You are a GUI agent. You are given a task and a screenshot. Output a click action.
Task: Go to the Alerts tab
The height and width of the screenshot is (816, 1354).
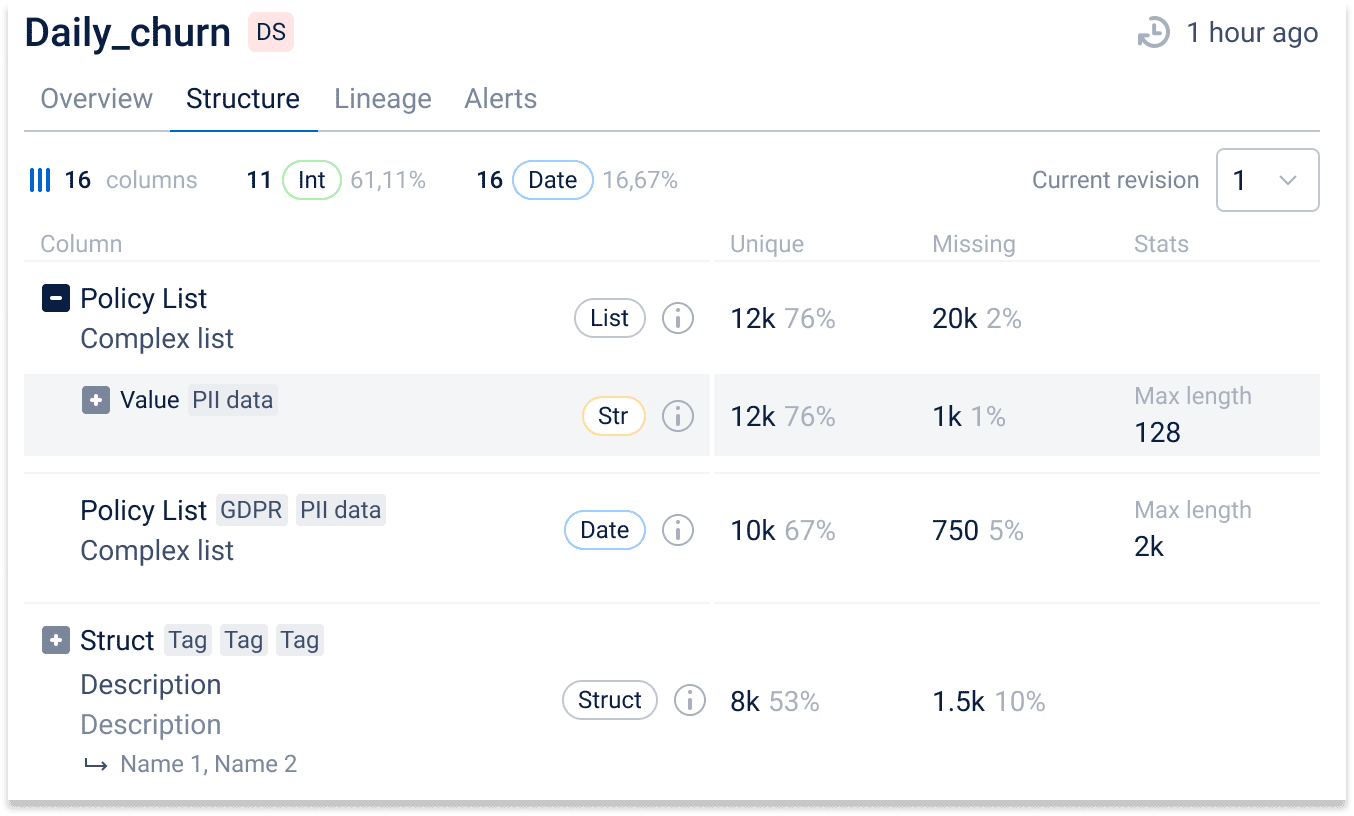click(x=501, y=99)
